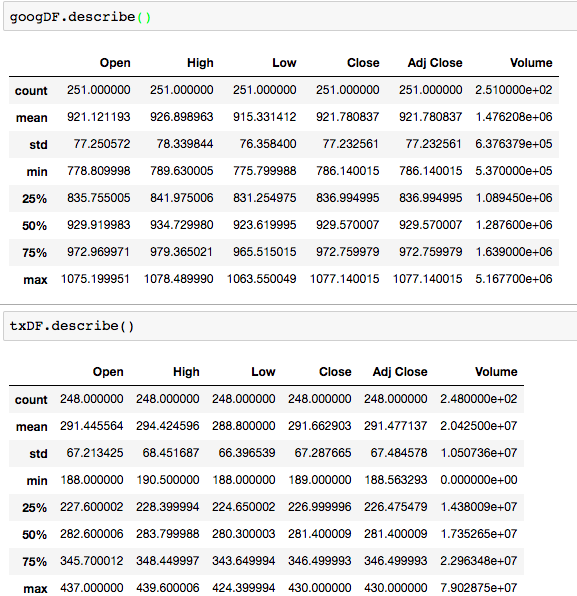Select std Open value 77.250572
577x596 pixels.
(x=102, y=144)
